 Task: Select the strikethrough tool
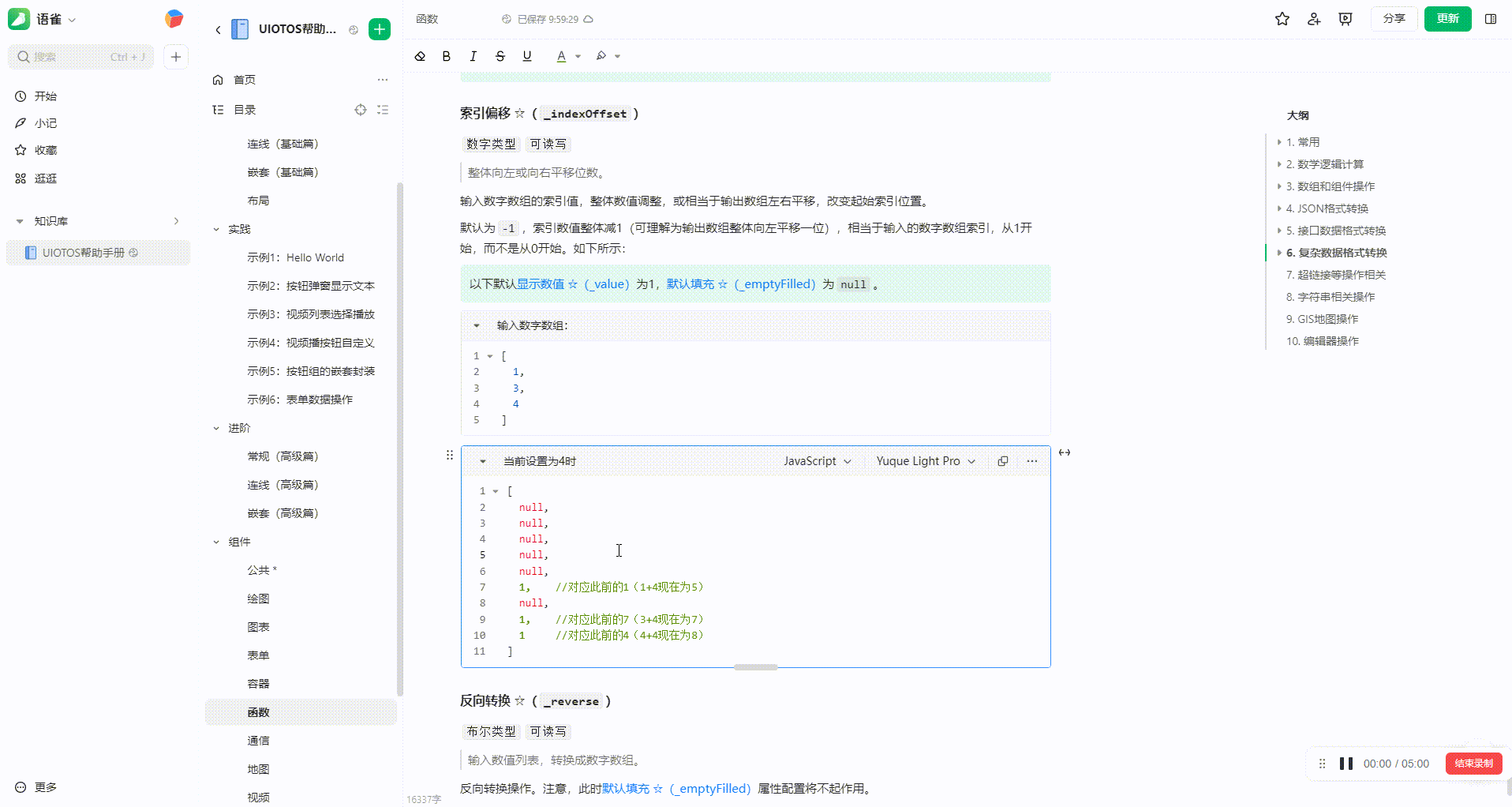(500, 56)
